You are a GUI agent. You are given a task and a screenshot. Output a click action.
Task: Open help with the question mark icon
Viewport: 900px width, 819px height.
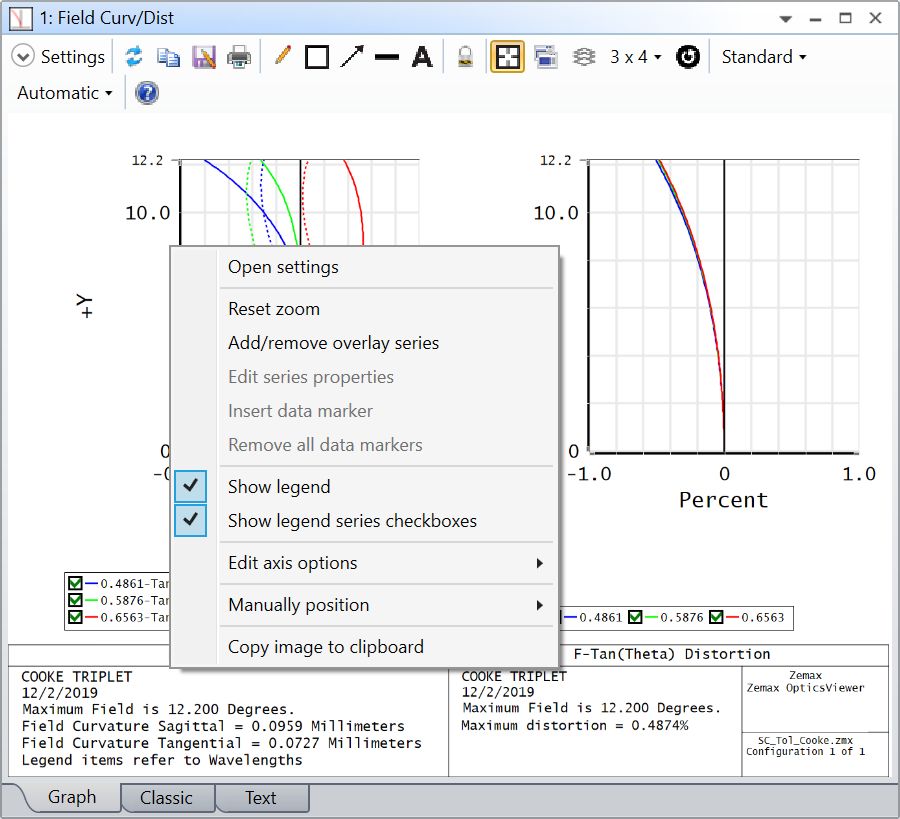pyautogui.click(x=147, y=93)
